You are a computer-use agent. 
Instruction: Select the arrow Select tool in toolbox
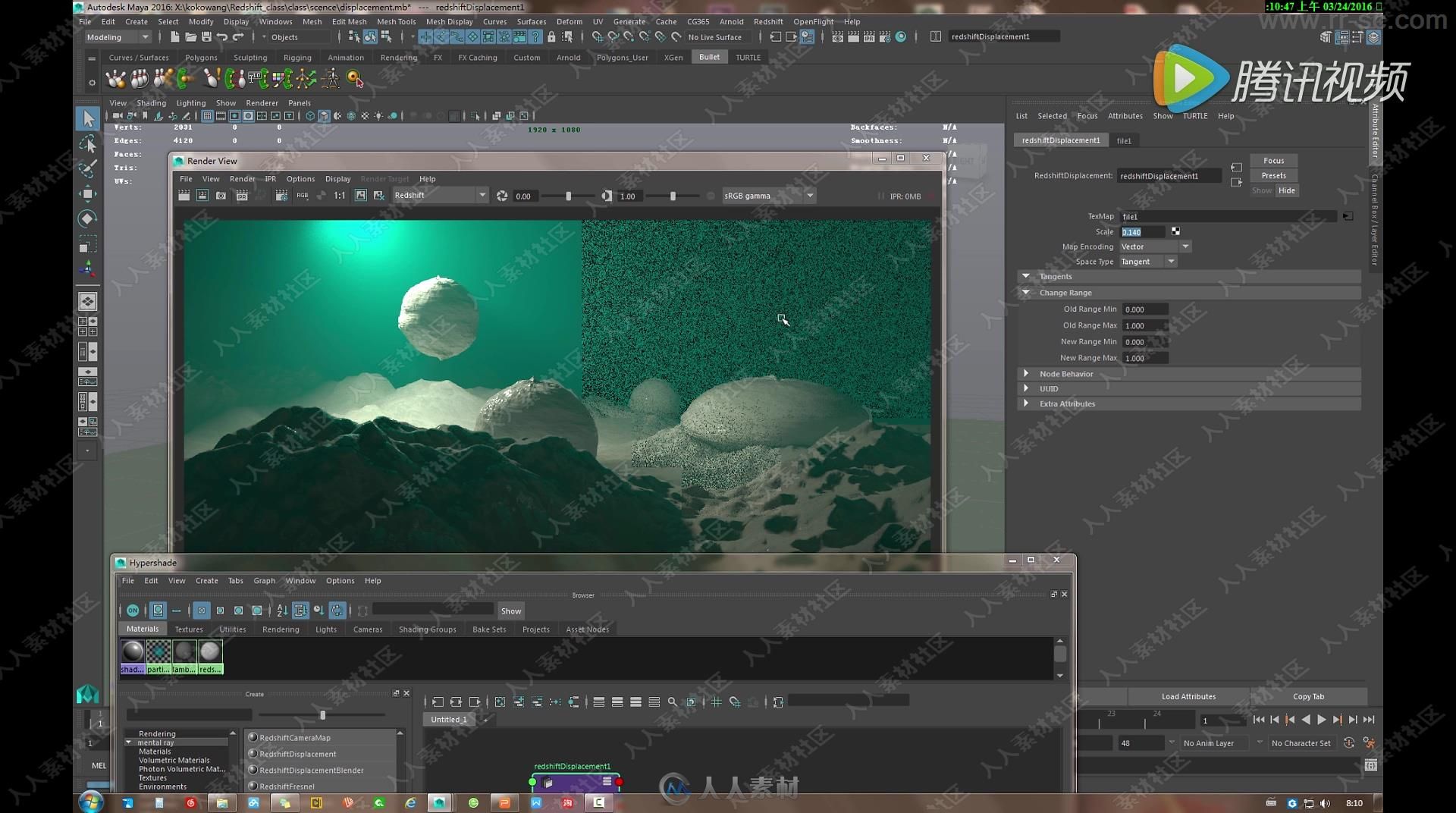[88, 118]
